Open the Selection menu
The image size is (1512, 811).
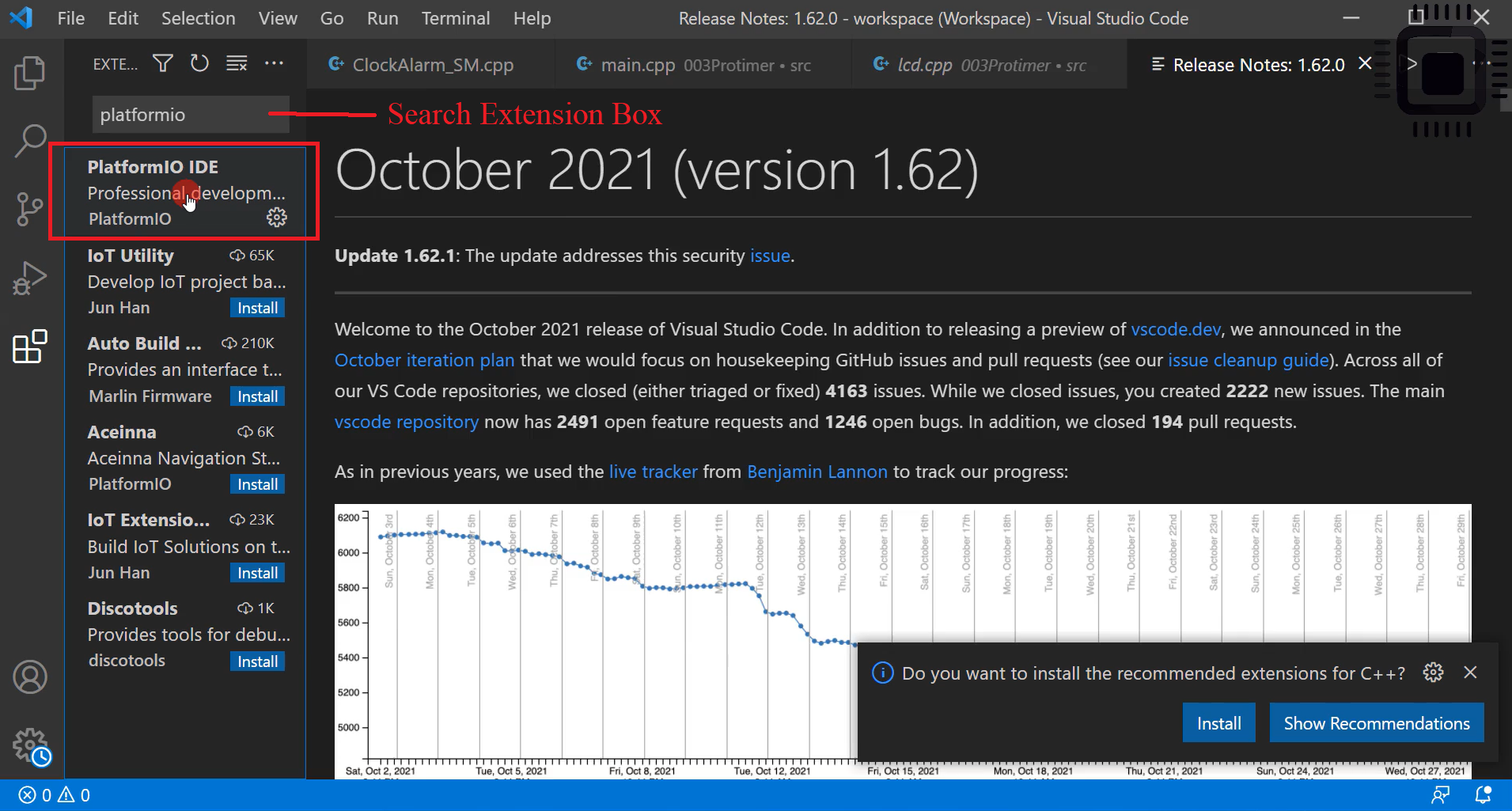click(x=199, y=18)
